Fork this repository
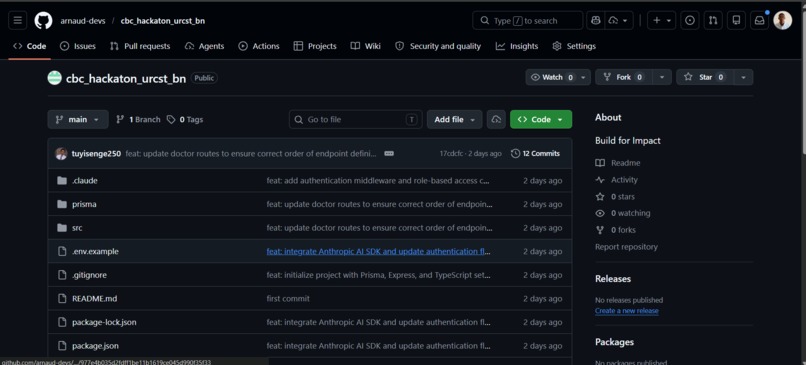Viewport: 806px width, 365px height. [x=624, y=77]
